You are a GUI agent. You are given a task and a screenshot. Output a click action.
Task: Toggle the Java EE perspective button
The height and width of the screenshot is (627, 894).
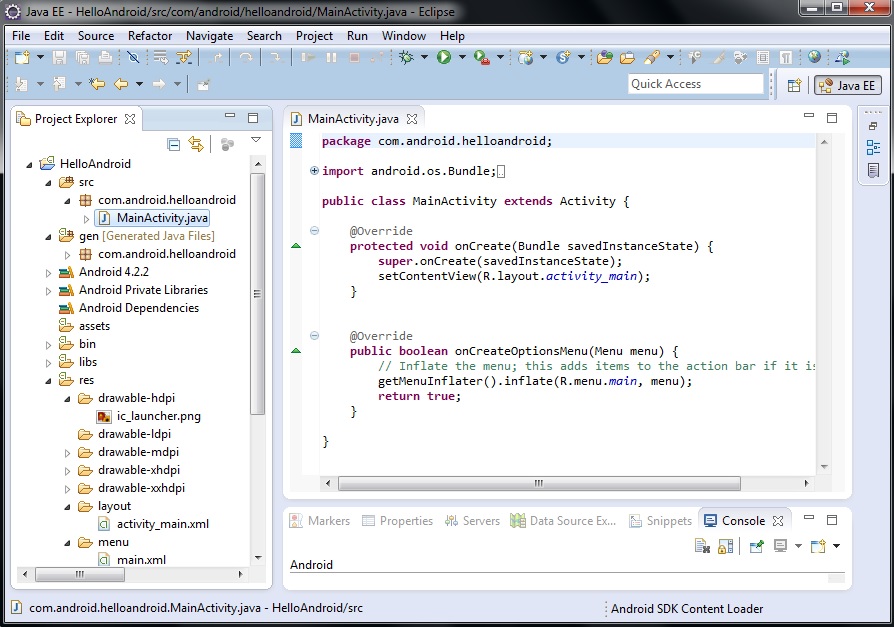point(848,86)
